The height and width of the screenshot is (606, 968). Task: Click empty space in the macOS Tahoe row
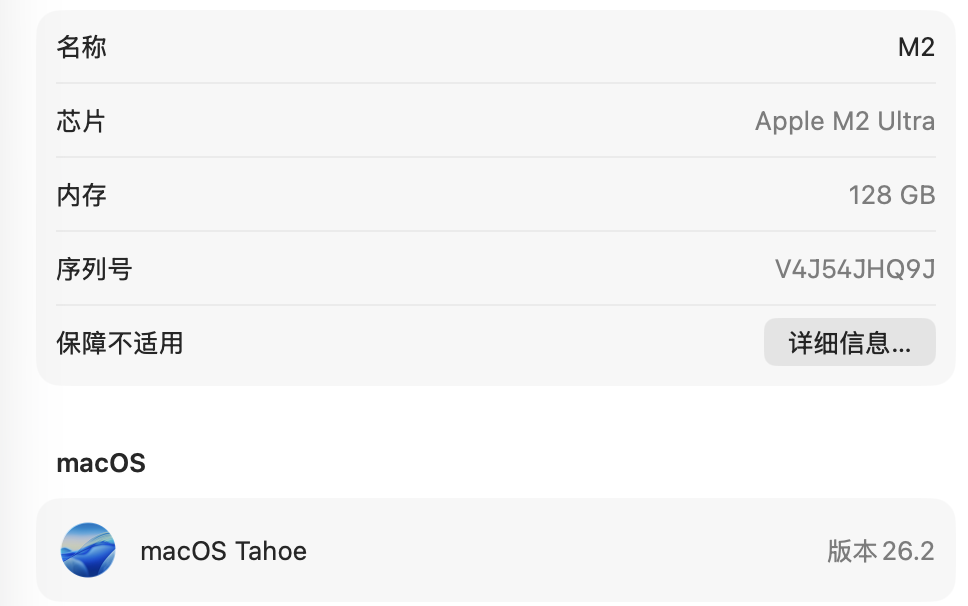(x=560, y=551)
